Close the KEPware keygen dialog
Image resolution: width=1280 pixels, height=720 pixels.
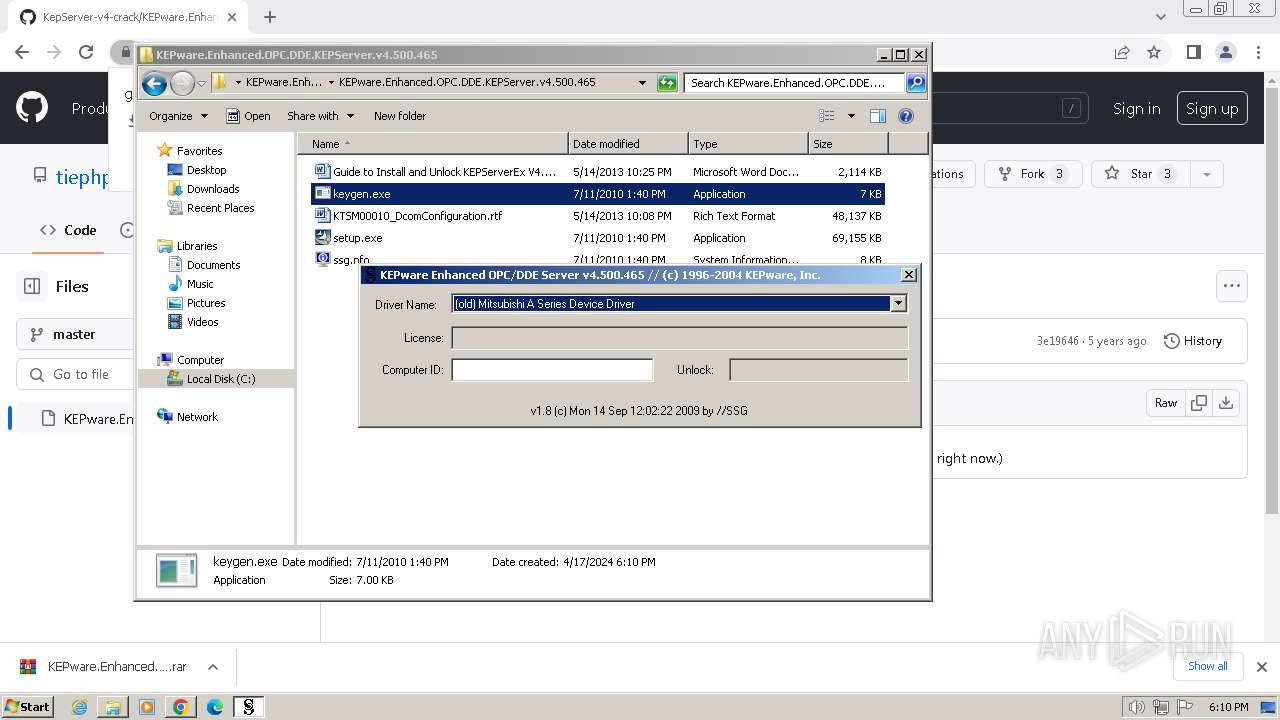(909, 275)
